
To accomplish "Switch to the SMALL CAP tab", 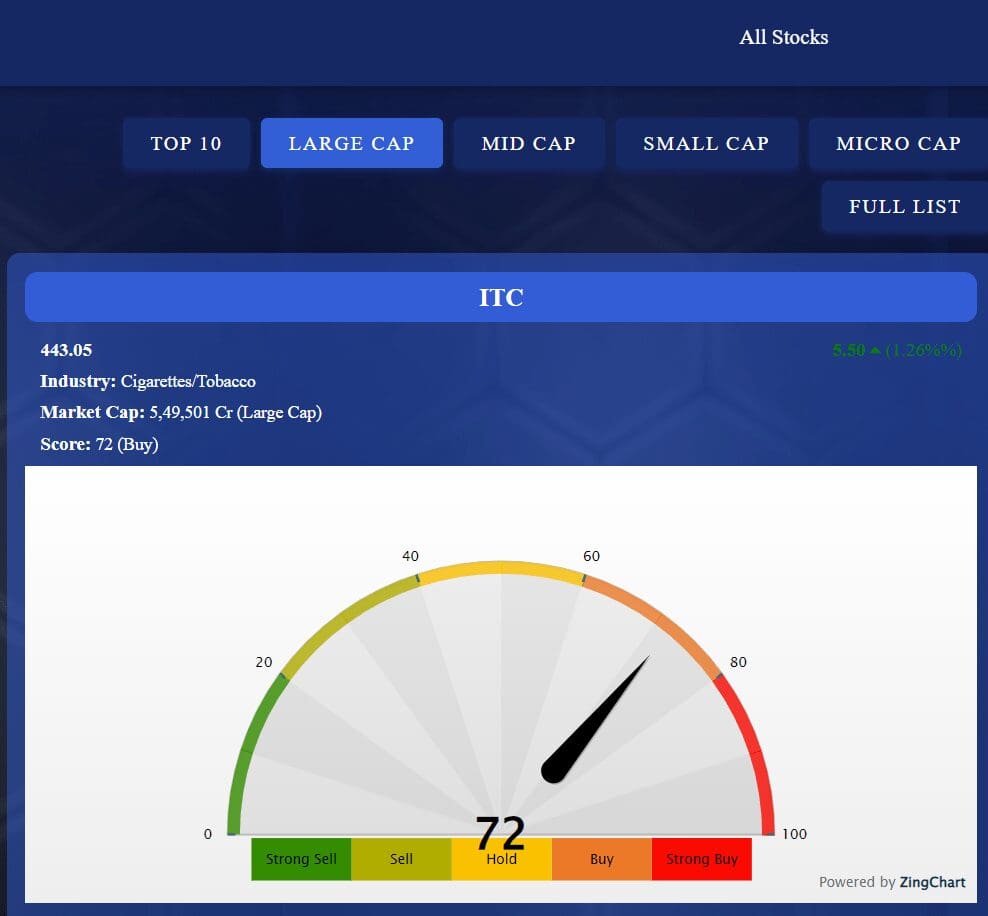I will click(x=706, y=143).
